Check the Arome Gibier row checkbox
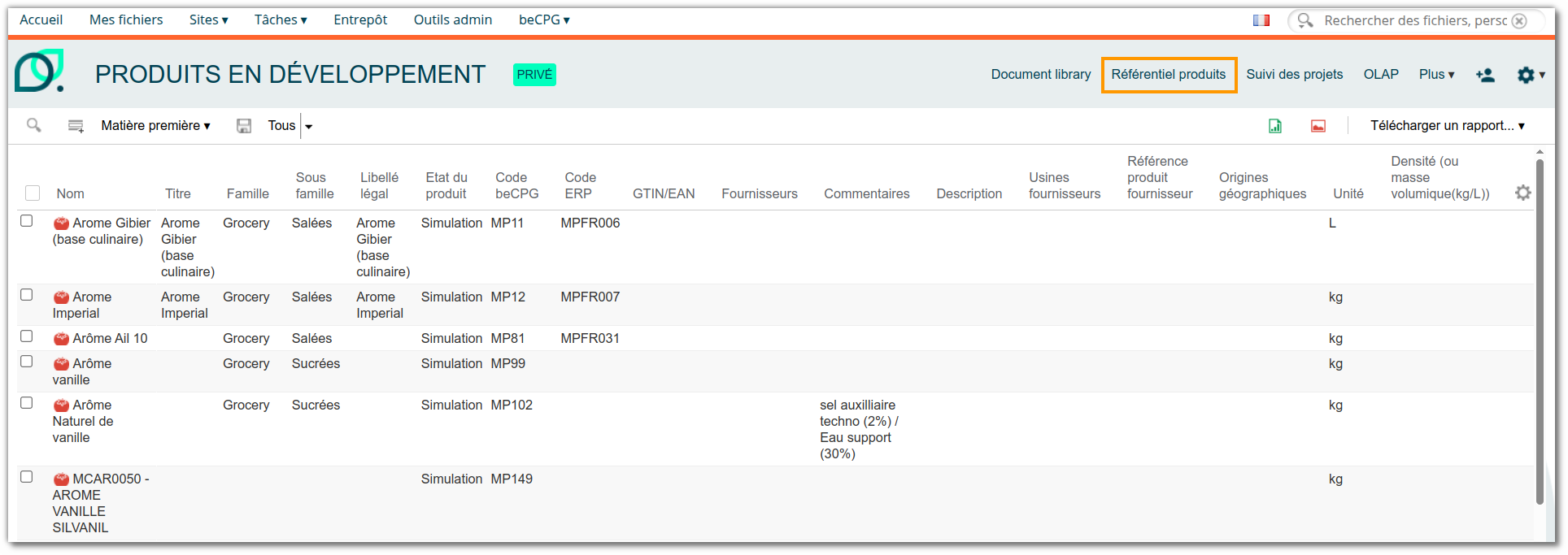 27,221
